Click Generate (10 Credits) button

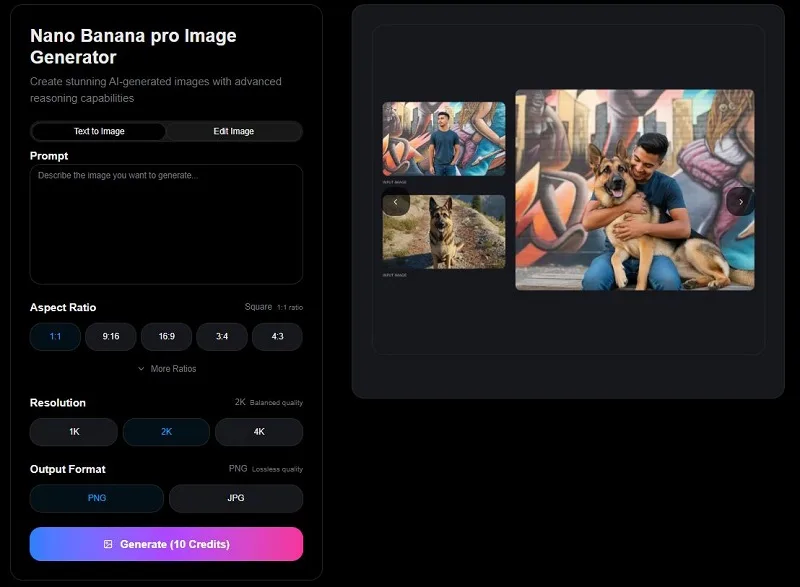click(x=166, y=544)
